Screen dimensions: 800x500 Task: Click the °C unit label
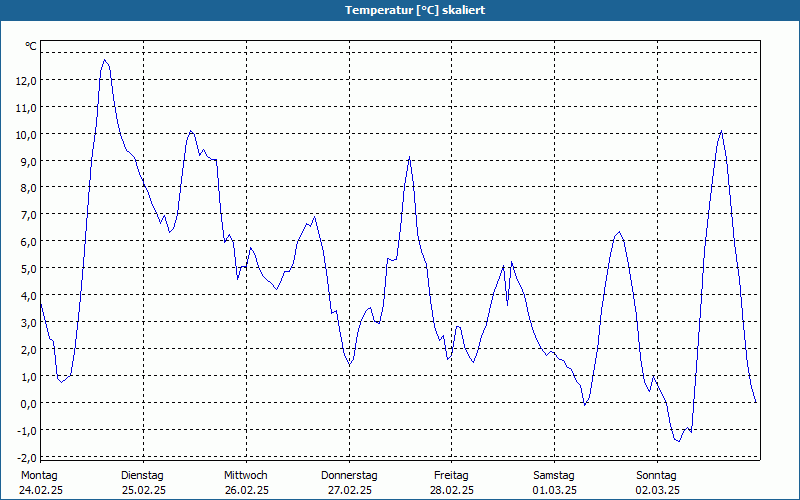point(31,46)
